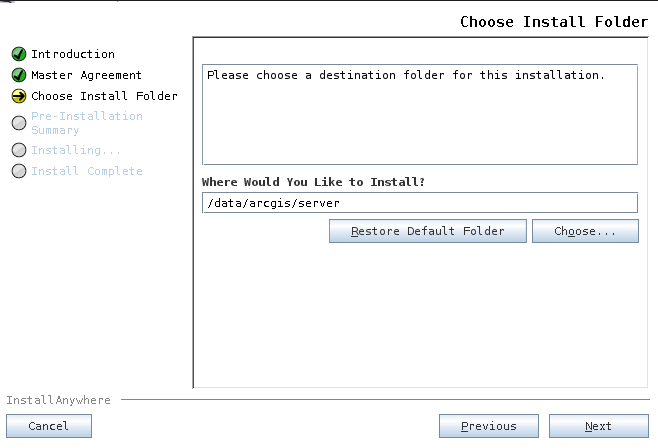
Task: Click the grey circle beside Installing...
Action: [19, 150]
